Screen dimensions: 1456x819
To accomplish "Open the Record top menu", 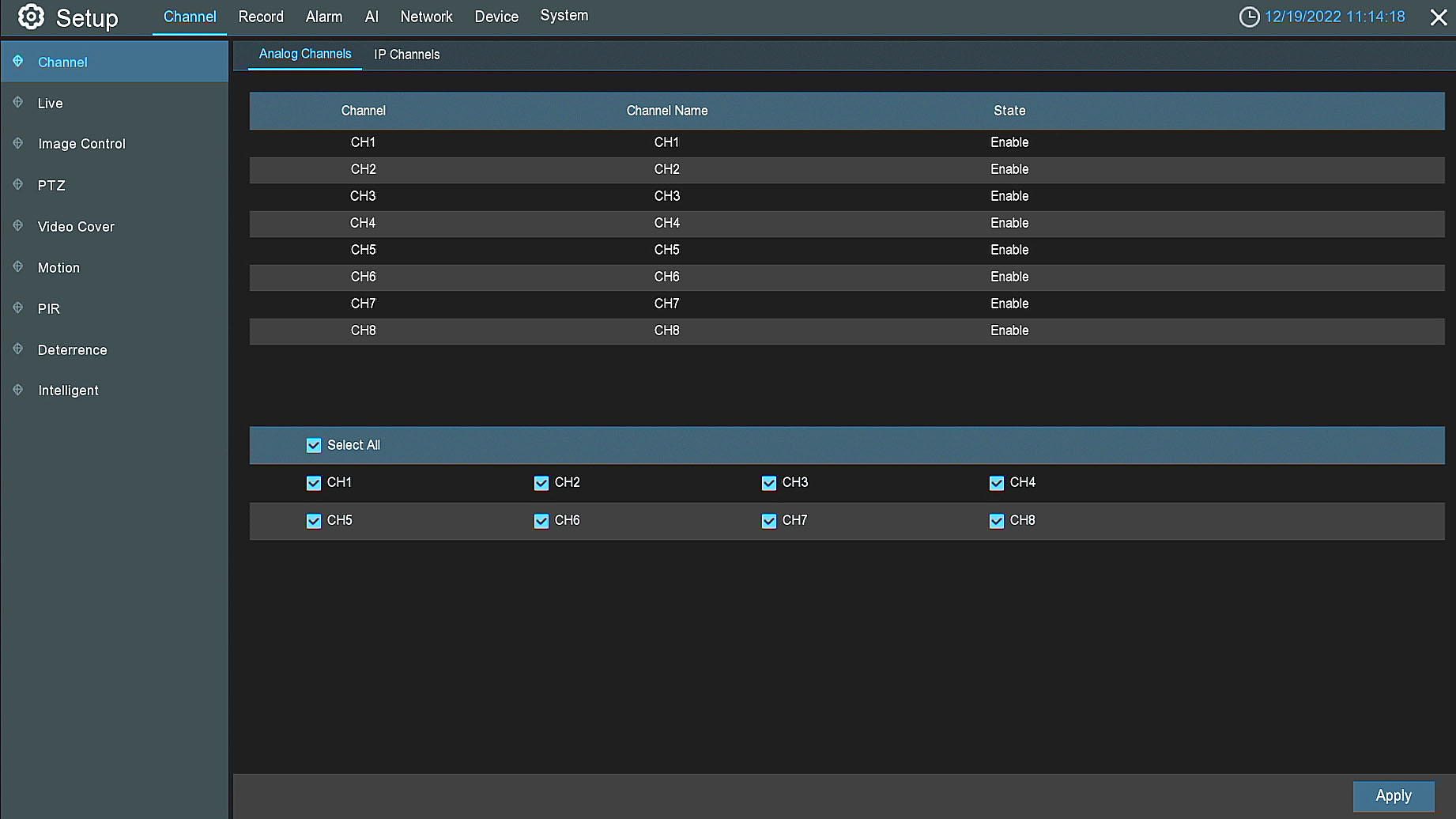I will [261, 17].
